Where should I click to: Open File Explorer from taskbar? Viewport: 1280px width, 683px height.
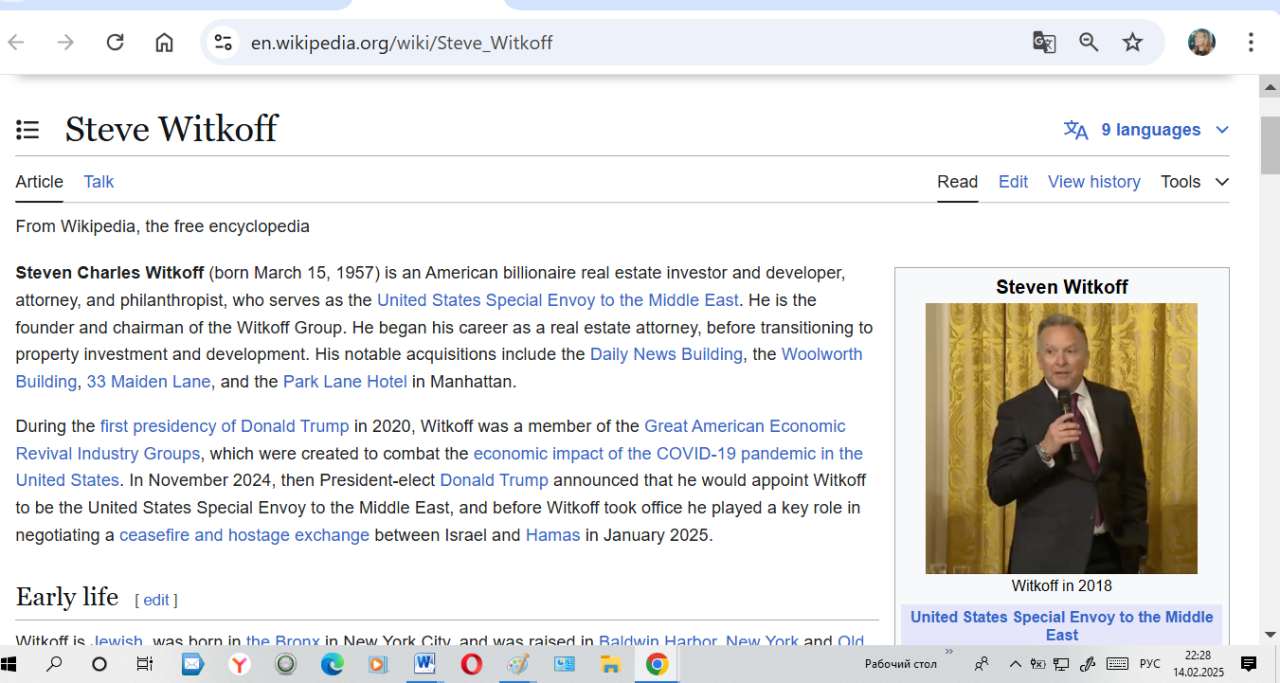610,664
